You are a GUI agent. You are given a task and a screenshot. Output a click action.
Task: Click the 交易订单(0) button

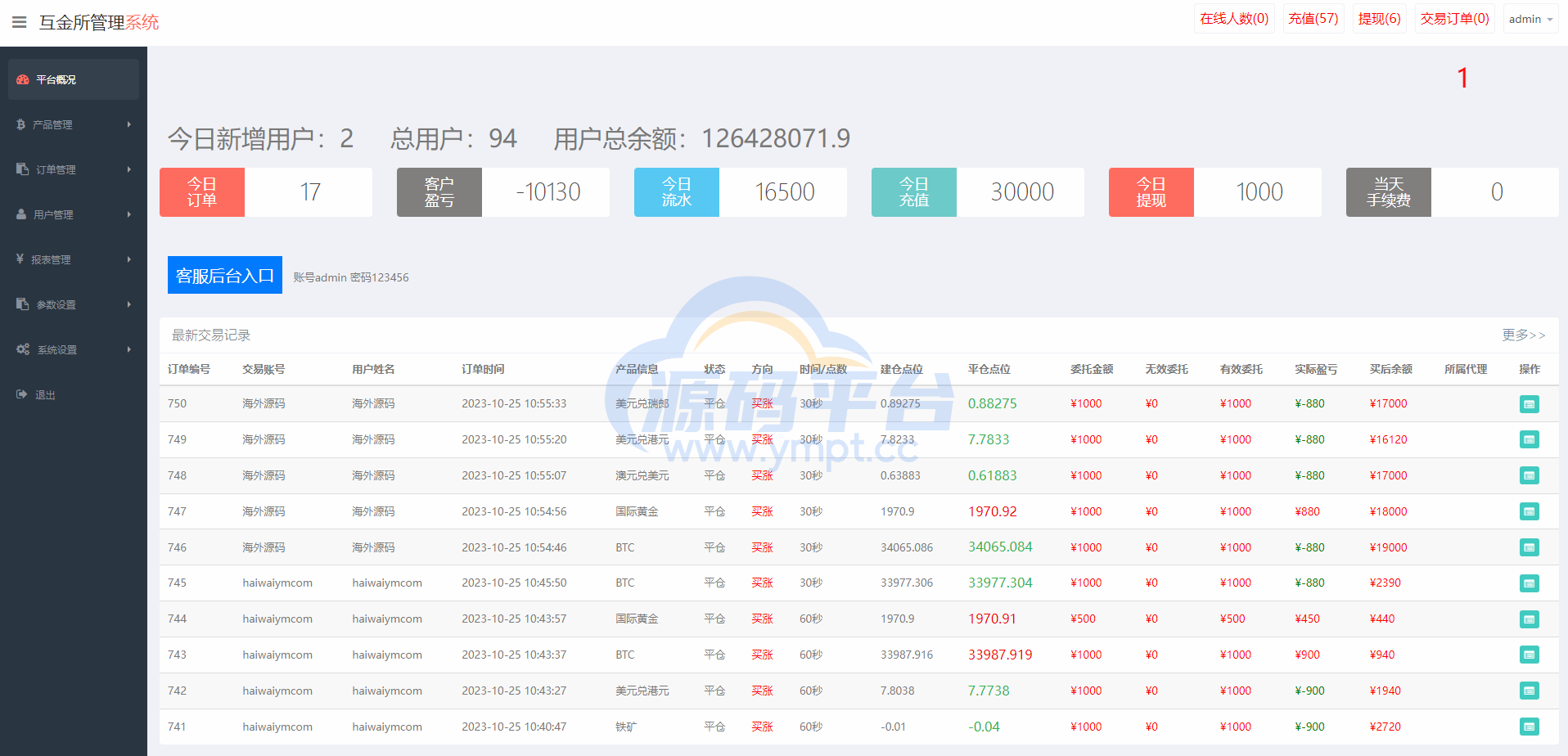pyautogui.click(x=1454, y=19)
